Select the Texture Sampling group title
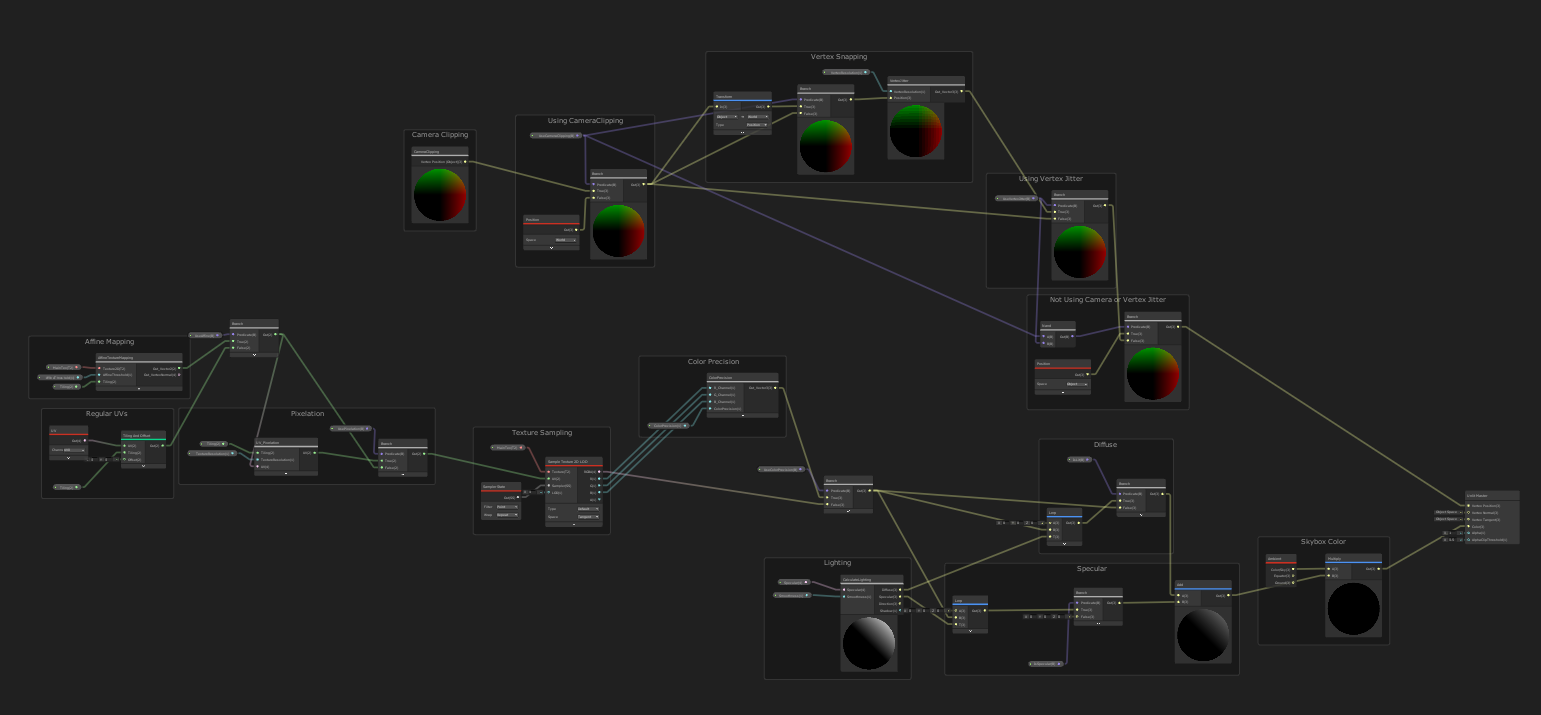The image size is (1541, 715). pyautogui.click(x=542, y=433)
